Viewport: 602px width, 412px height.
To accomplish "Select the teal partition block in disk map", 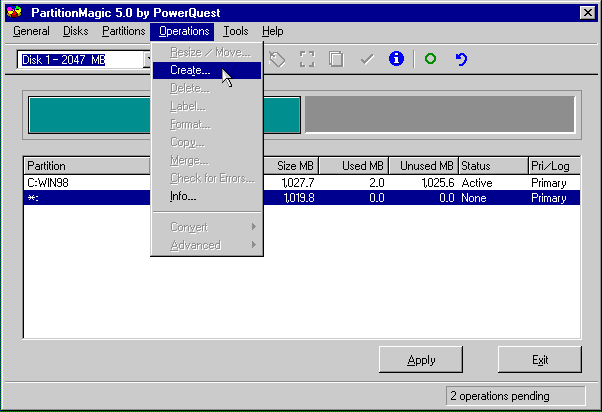I will click(90, 115).
